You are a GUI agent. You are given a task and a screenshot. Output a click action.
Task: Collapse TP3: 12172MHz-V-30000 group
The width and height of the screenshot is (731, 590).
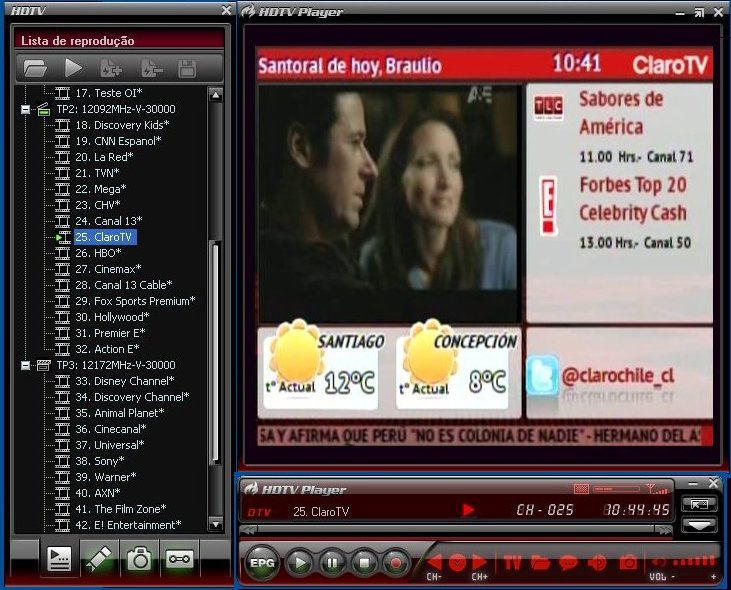click(26, 365)
